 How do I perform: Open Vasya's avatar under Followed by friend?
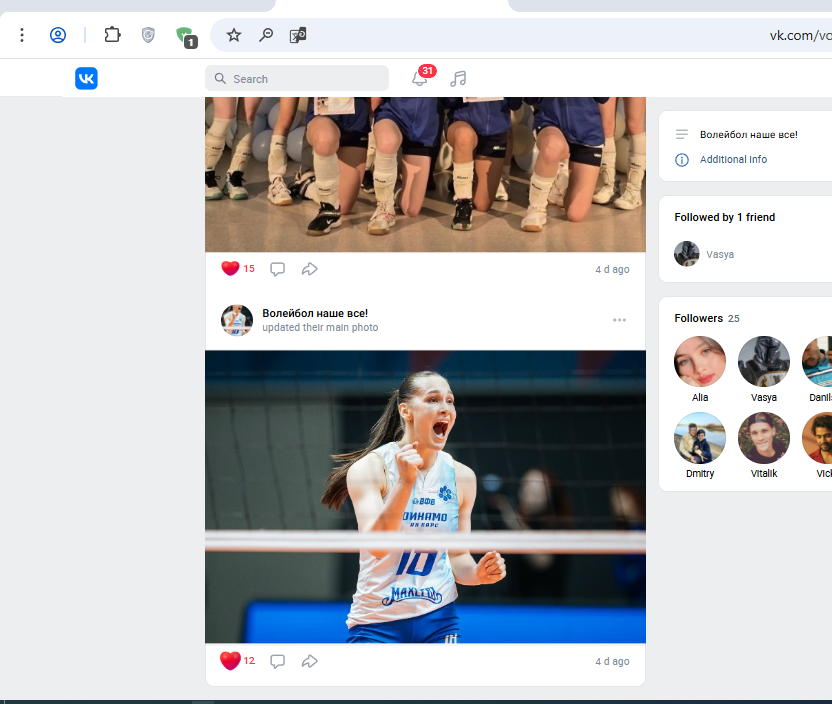point(687,254)
